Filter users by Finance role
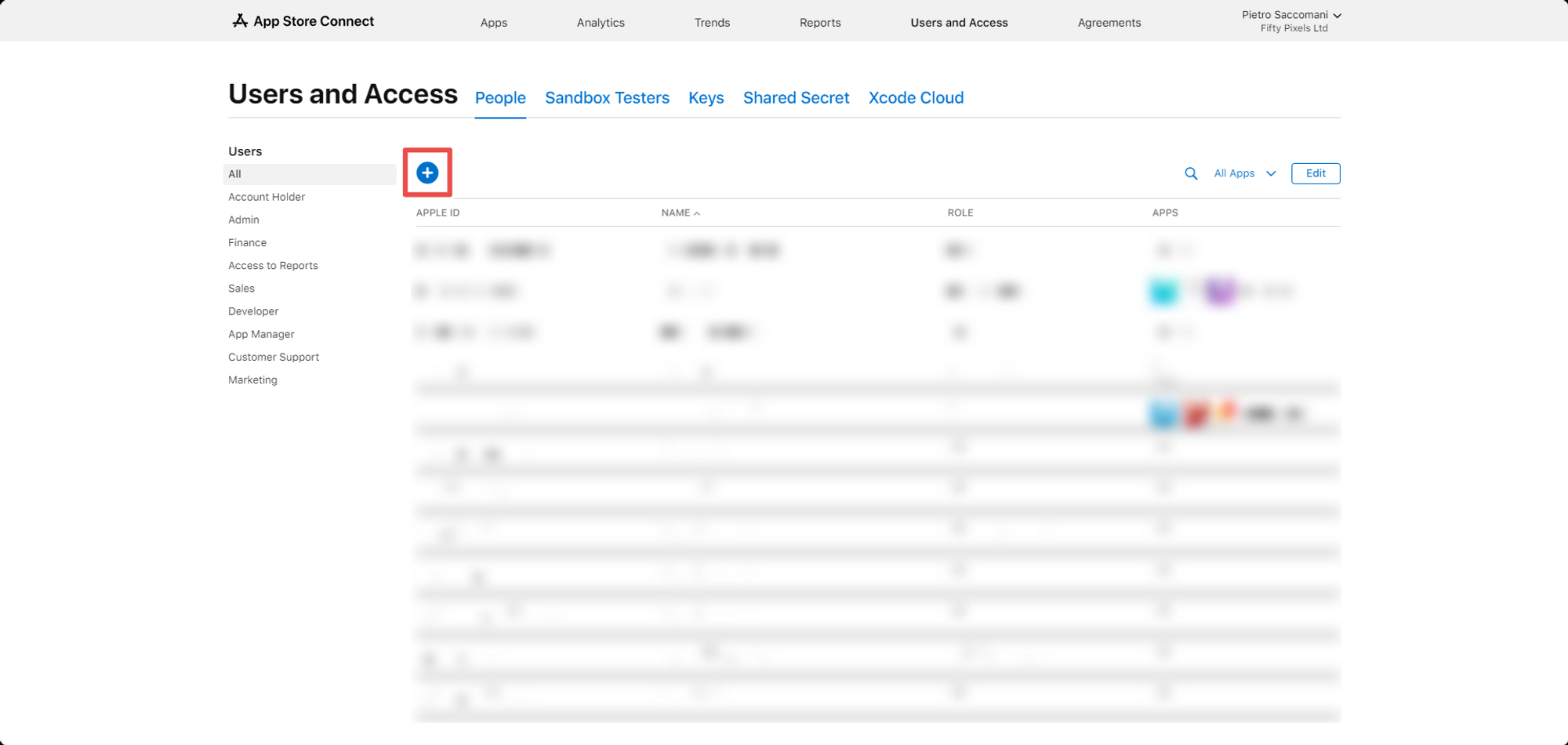1568x745 pixels. pyautogui.click(x=248, y=242)
